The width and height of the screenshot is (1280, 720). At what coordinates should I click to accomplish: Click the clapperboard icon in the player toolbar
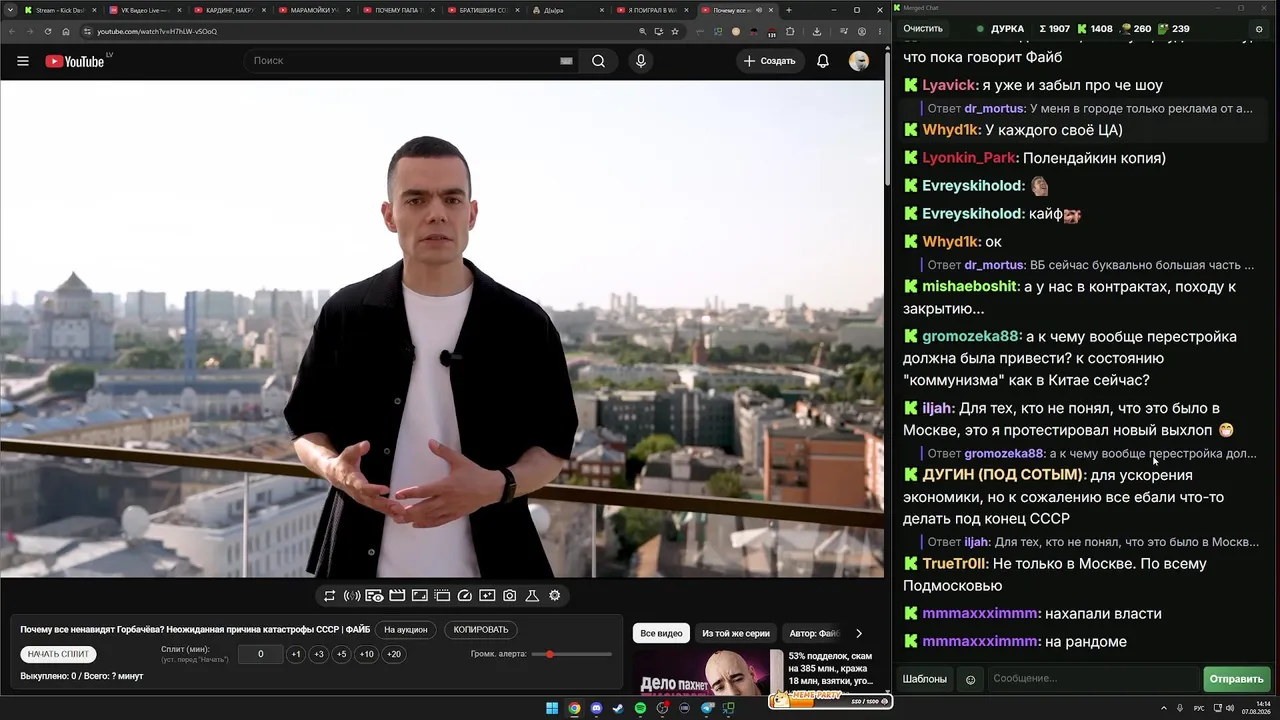click(x=397, y=596)
